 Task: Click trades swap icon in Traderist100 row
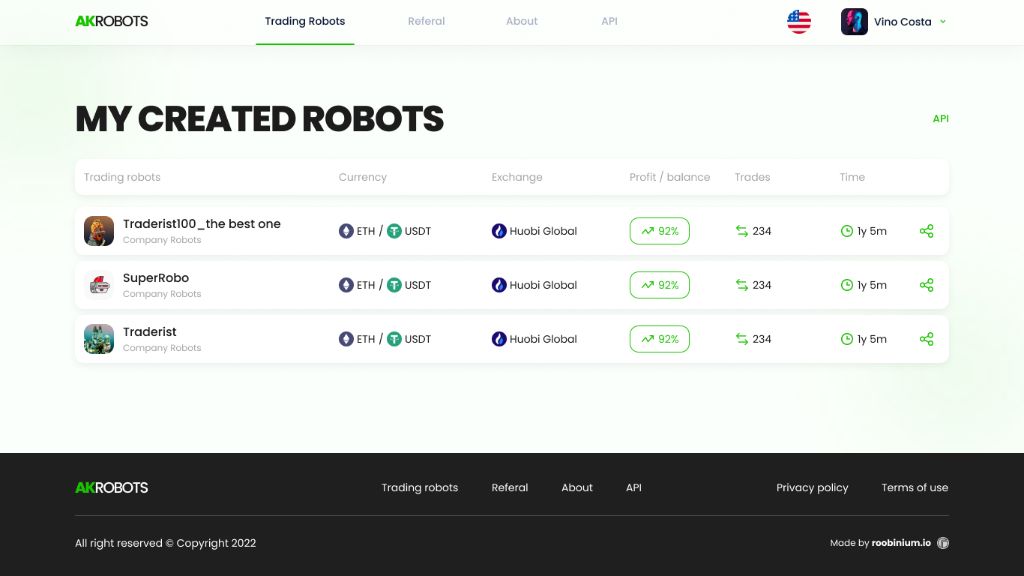click(742, 231)
